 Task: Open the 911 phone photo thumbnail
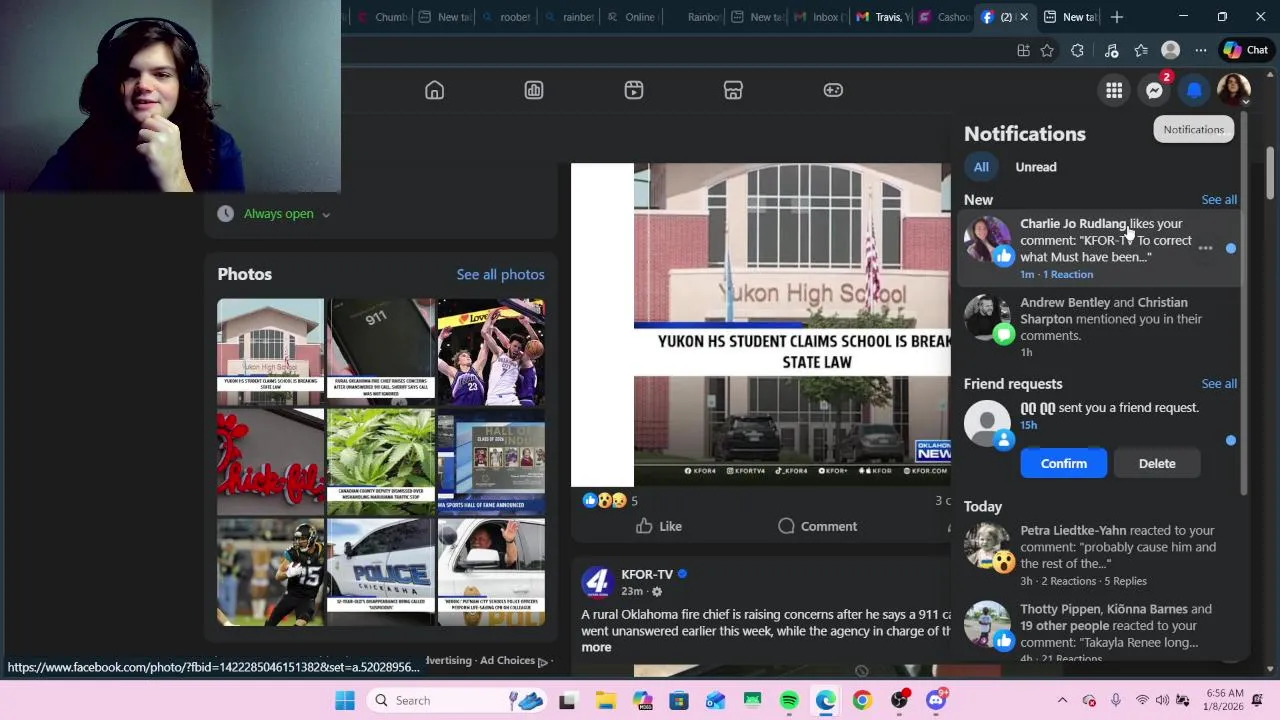[381, 352]
